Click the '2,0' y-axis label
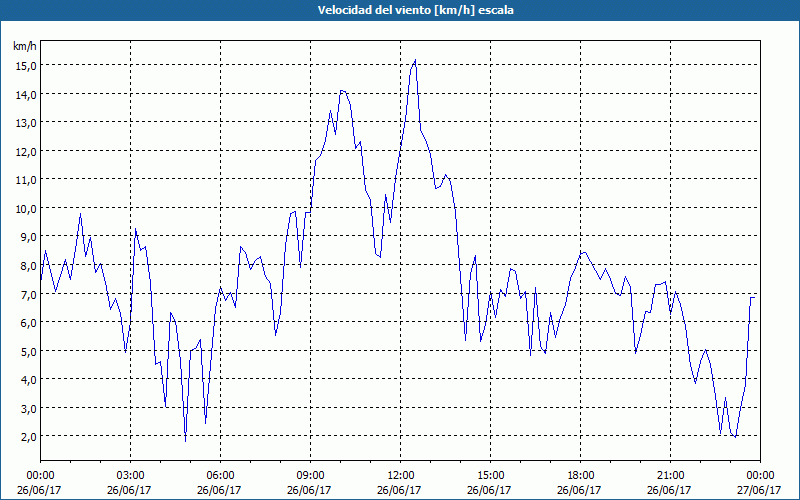The height and width of the screenshot is (500, 800). 28,436
